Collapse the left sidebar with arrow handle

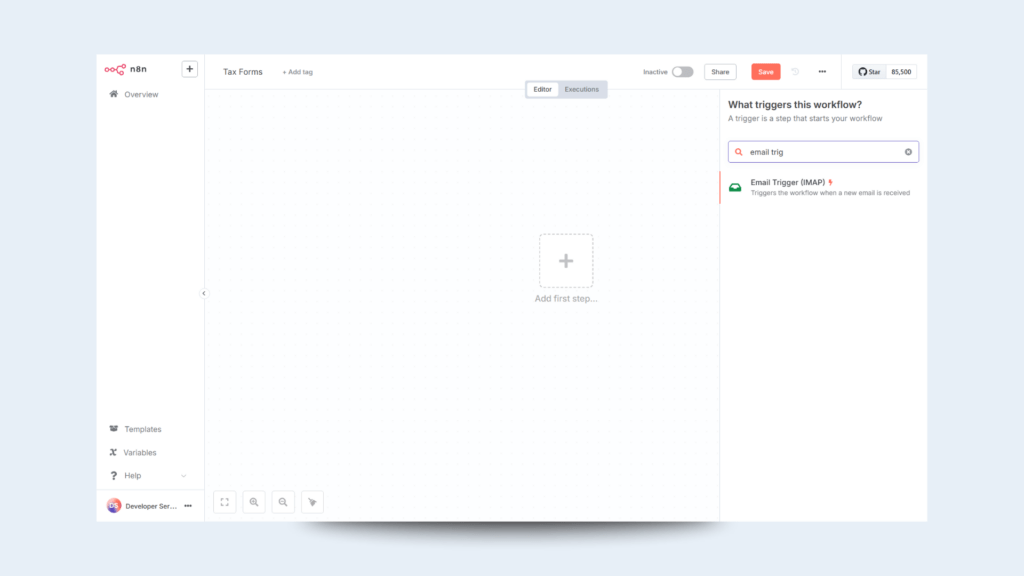tap(204, 293)
